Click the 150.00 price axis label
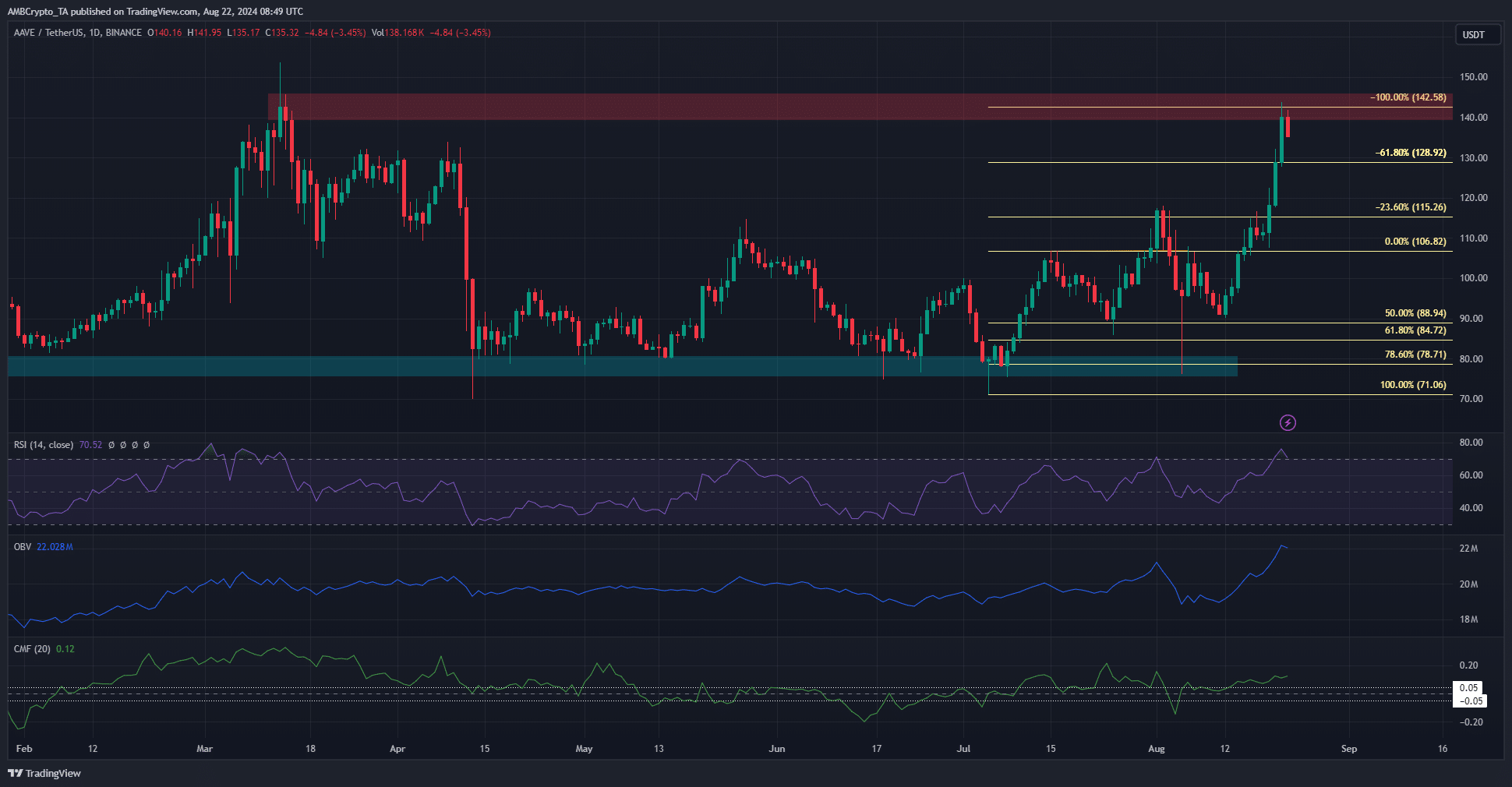 pyautogui.click(x=1473, y=77)
